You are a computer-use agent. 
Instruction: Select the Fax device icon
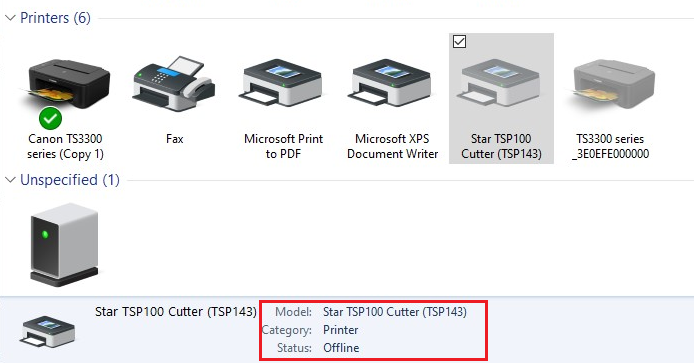(x=174, y=84)
